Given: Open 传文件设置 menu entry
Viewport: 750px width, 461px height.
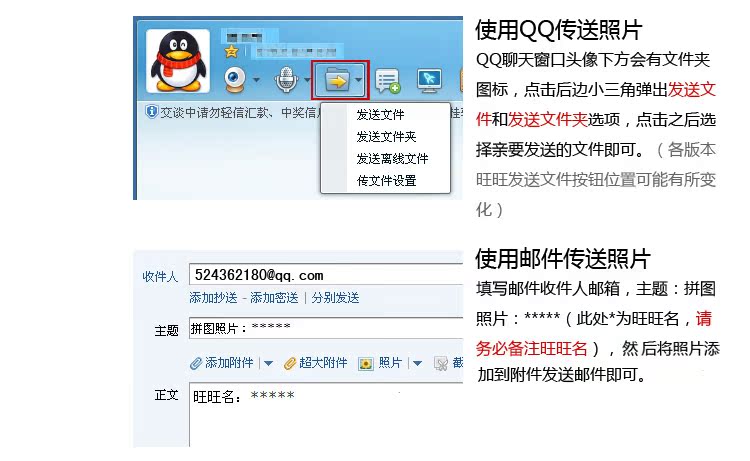Looking at the screenshot, I should tap(386, 181).
